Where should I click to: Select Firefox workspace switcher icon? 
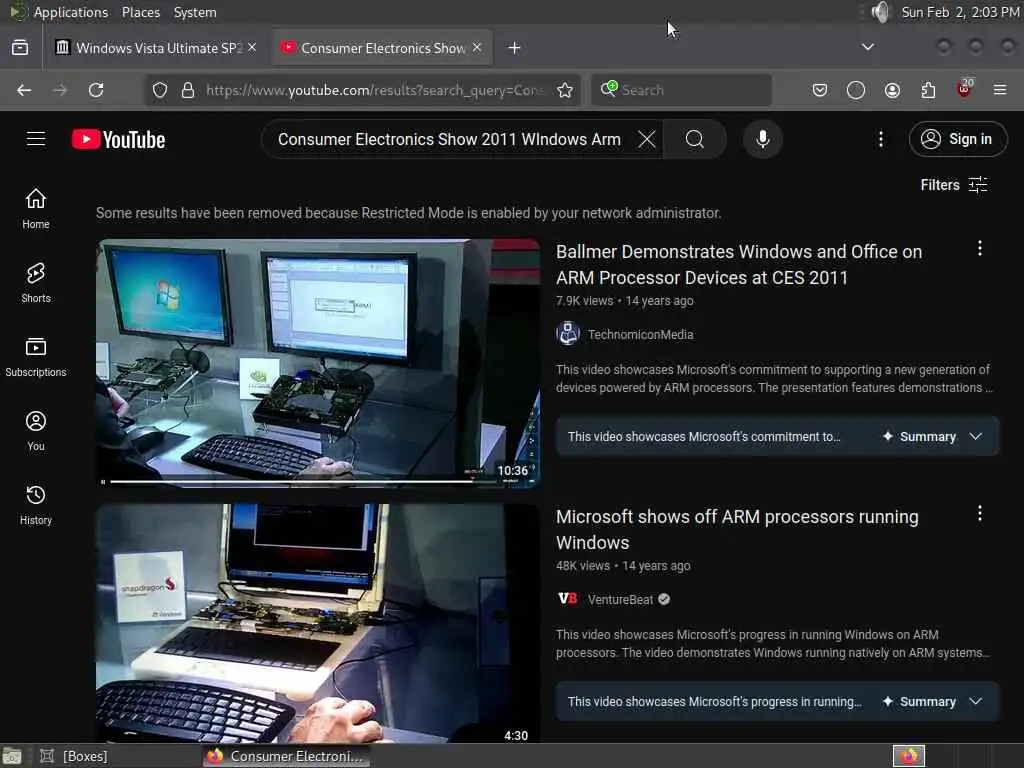tap(908, 756)
